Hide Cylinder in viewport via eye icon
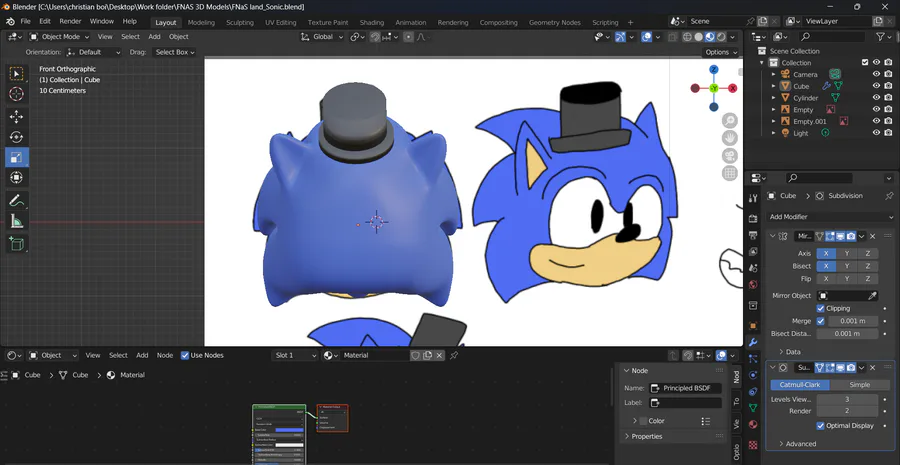This screenshot has width=900, height=465. (876, 98)
